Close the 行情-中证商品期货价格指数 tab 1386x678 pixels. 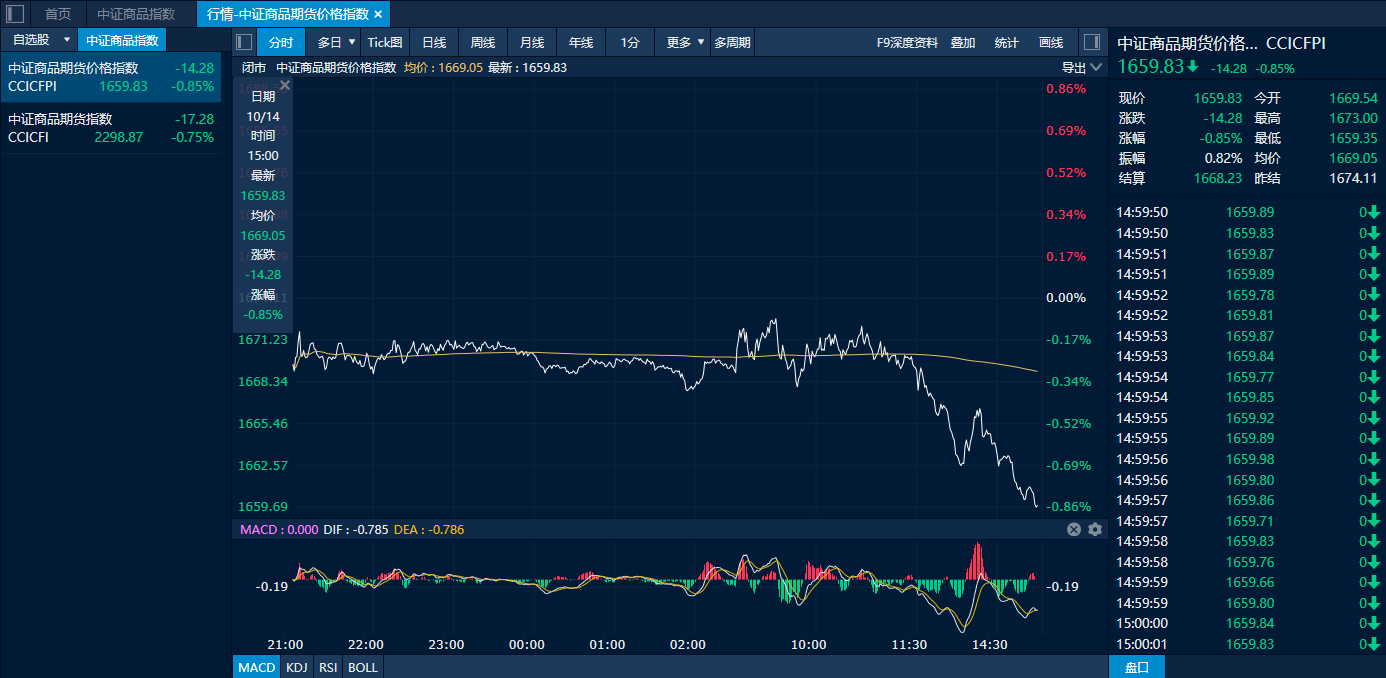(378, 14)
